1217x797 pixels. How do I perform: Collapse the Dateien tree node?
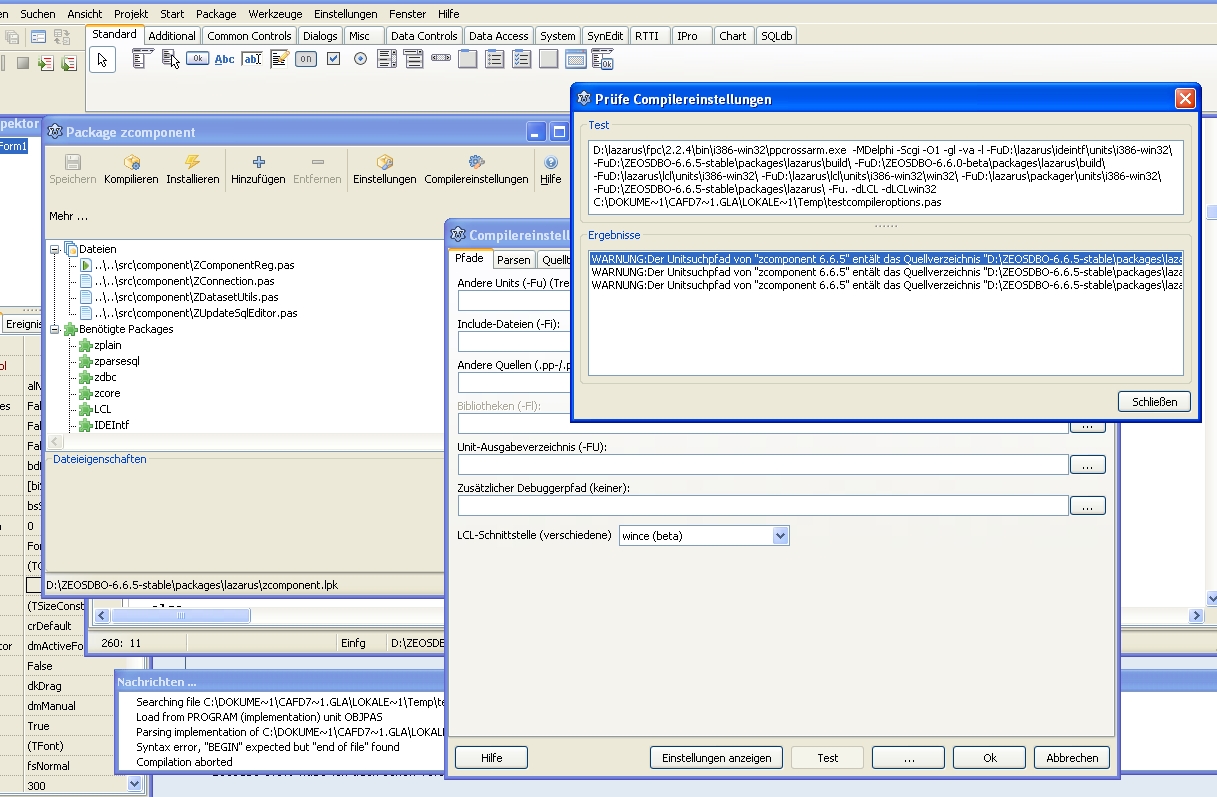(55, 249)
